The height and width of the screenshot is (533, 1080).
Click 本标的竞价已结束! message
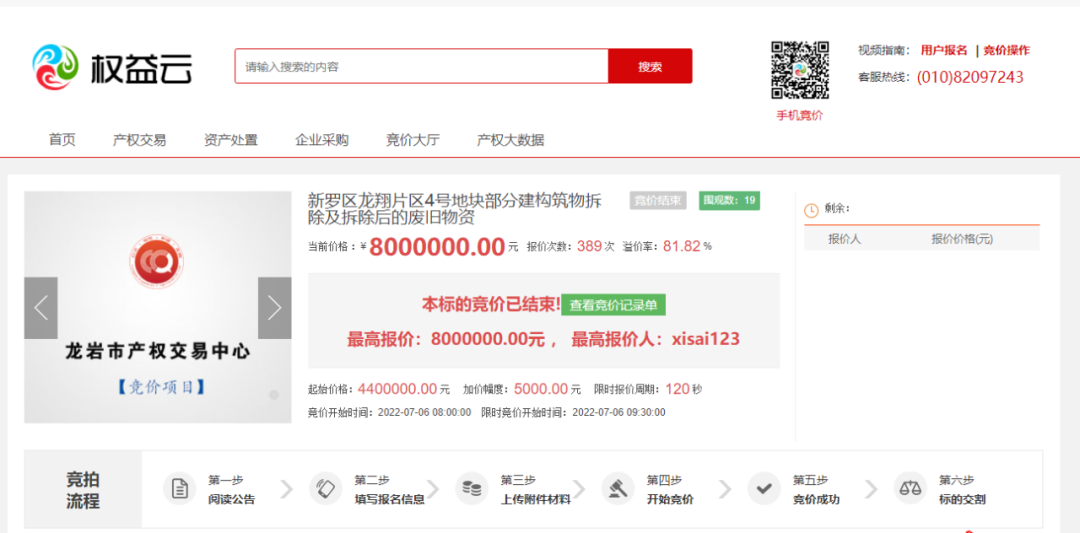point(491,305)
